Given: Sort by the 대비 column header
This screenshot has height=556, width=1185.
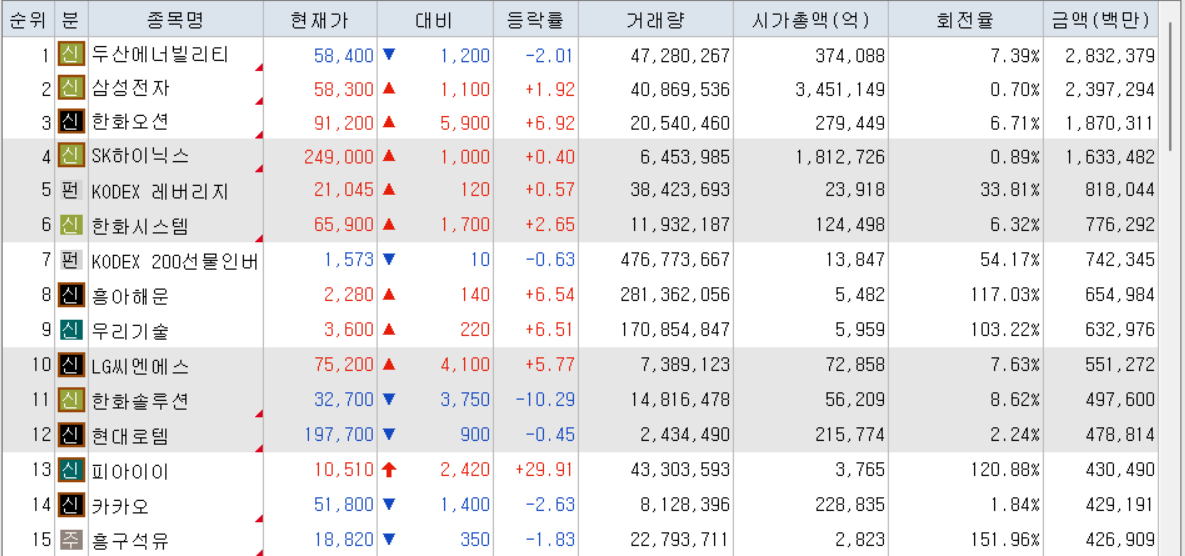Looking at the screenshot, I should click(x=435, y=20).
